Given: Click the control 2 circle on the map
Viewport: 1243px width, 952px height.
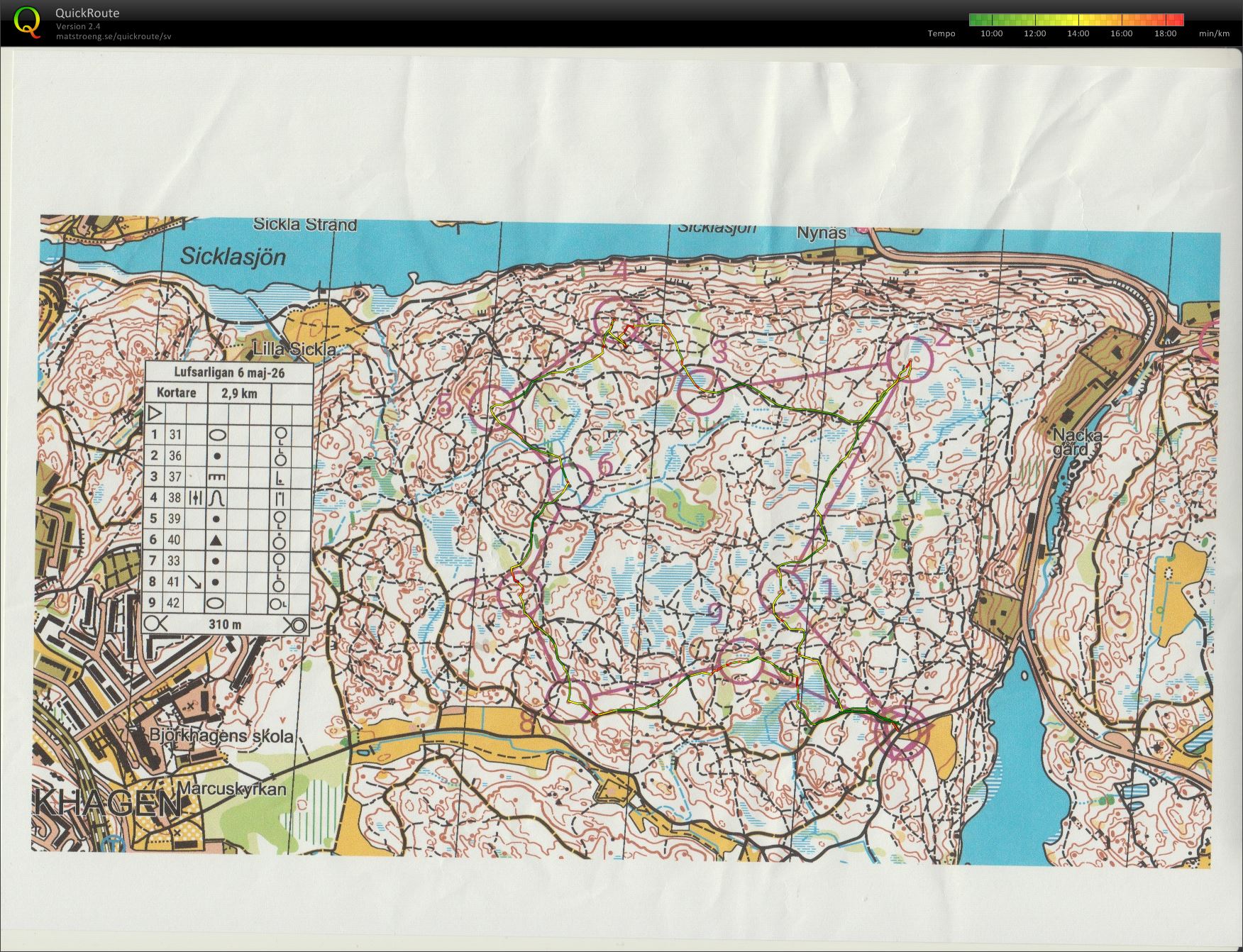Looking at the screenshot, I should click(910, 360).
